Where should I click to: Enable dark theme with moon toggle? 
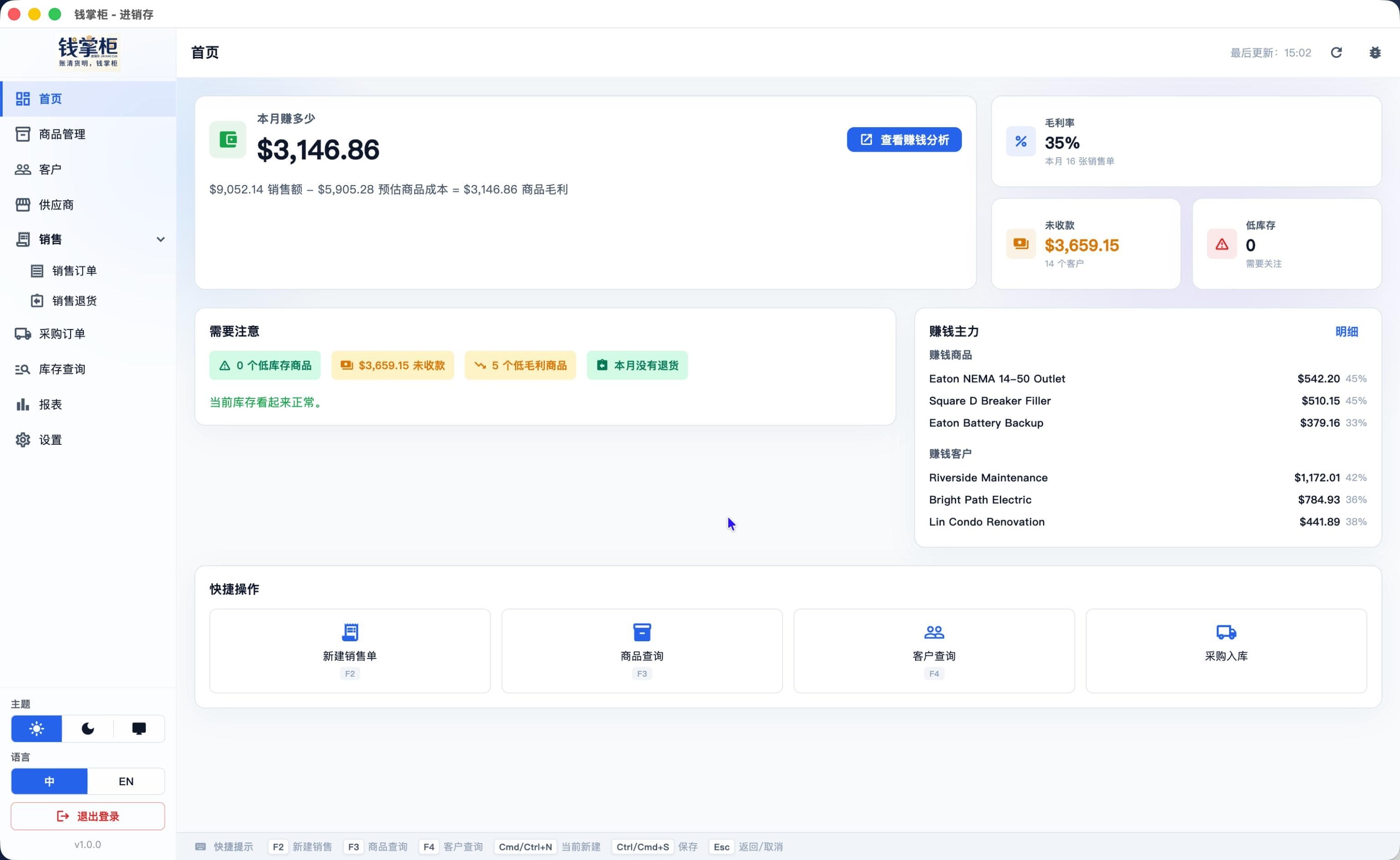(87, 729)
